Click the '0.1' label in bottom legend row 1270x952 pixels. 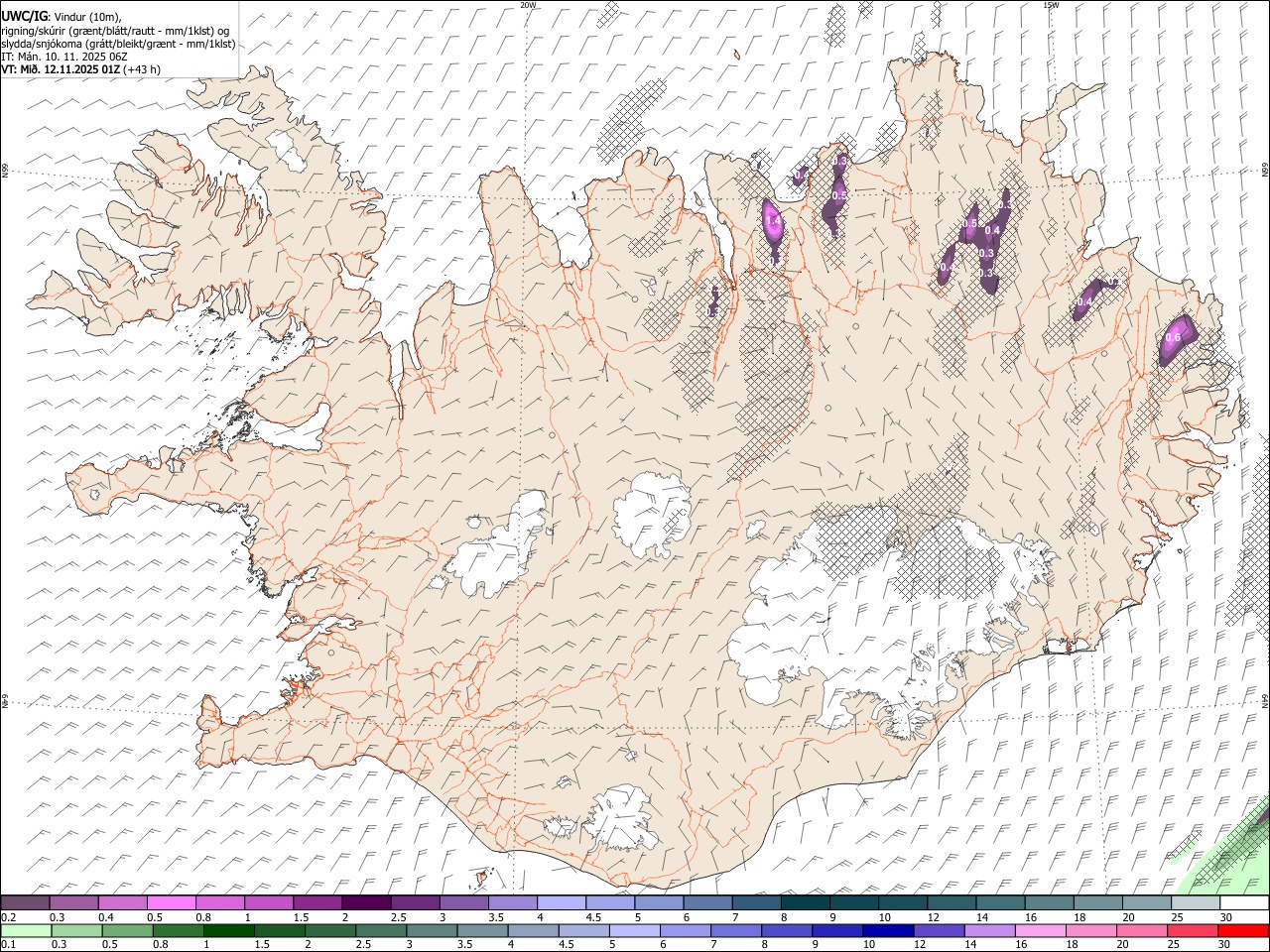pos(9,945)
